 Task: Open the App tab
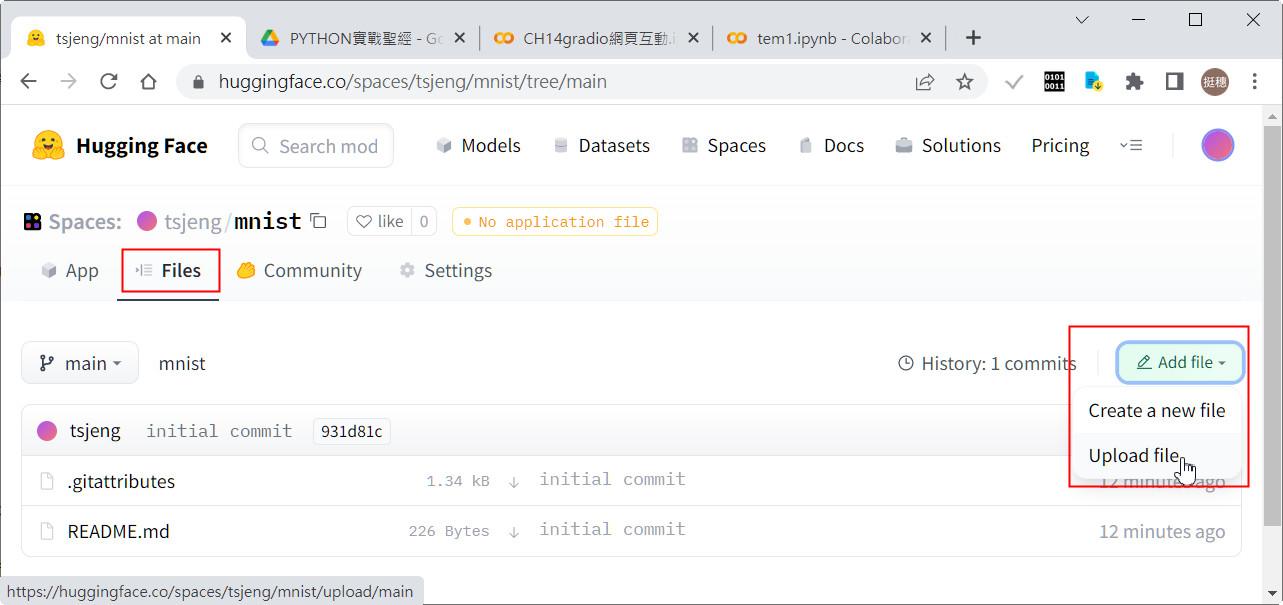pos(69,270)
